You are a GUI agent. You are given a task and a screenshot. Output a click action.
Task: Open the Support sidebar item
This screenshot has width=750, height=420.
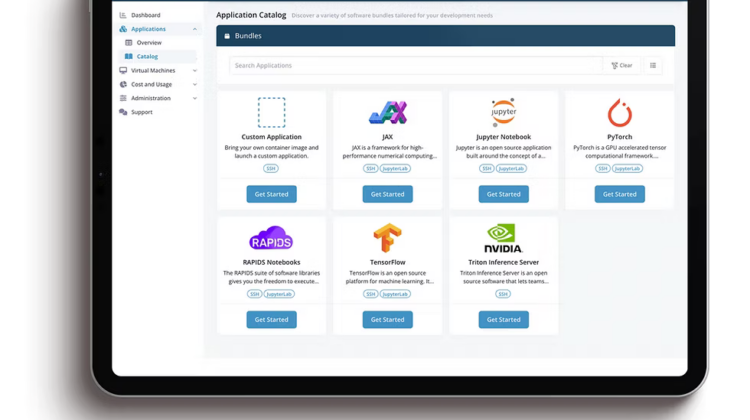pos(141,112)
